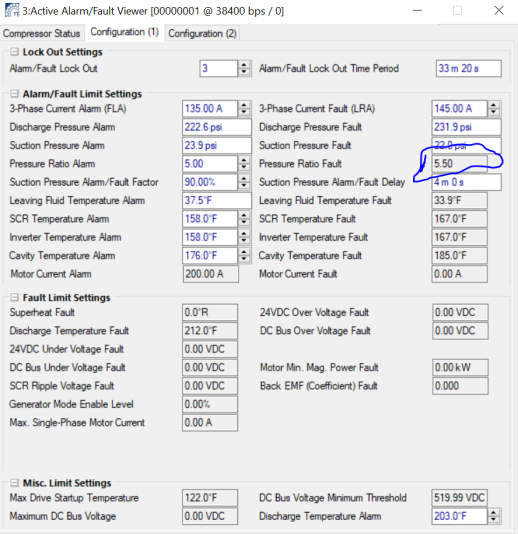Click the 3-Phase Current Fault (LRA) stepper

(494, 109)
